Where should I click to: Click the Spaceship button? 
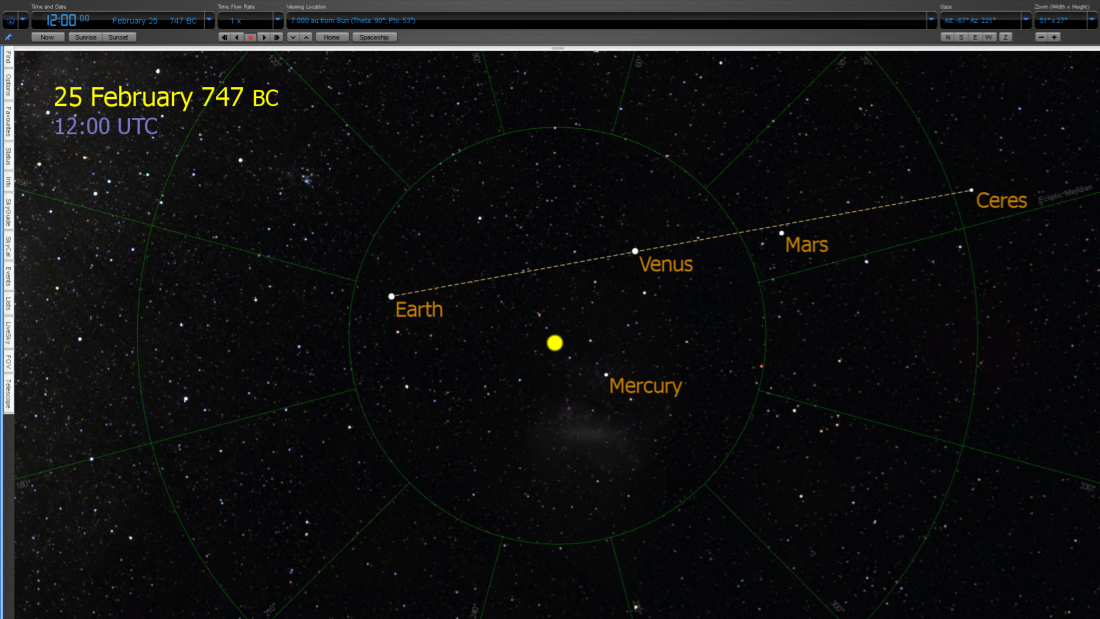point(374,37)
